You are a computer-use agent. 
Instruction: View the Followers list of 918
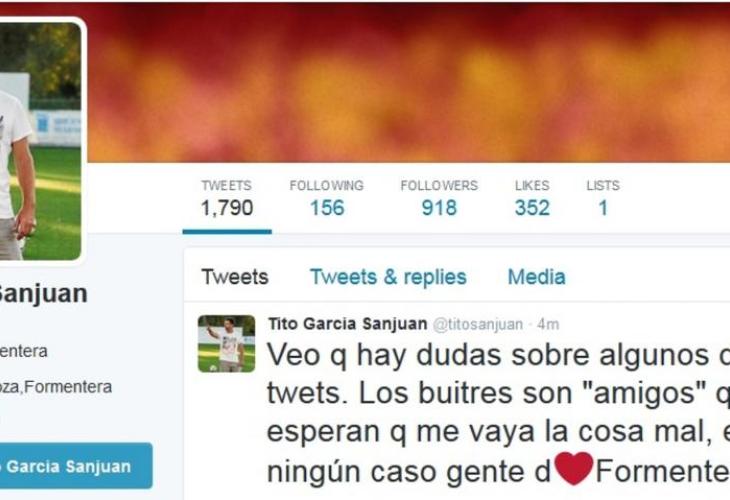coord(439,198)
